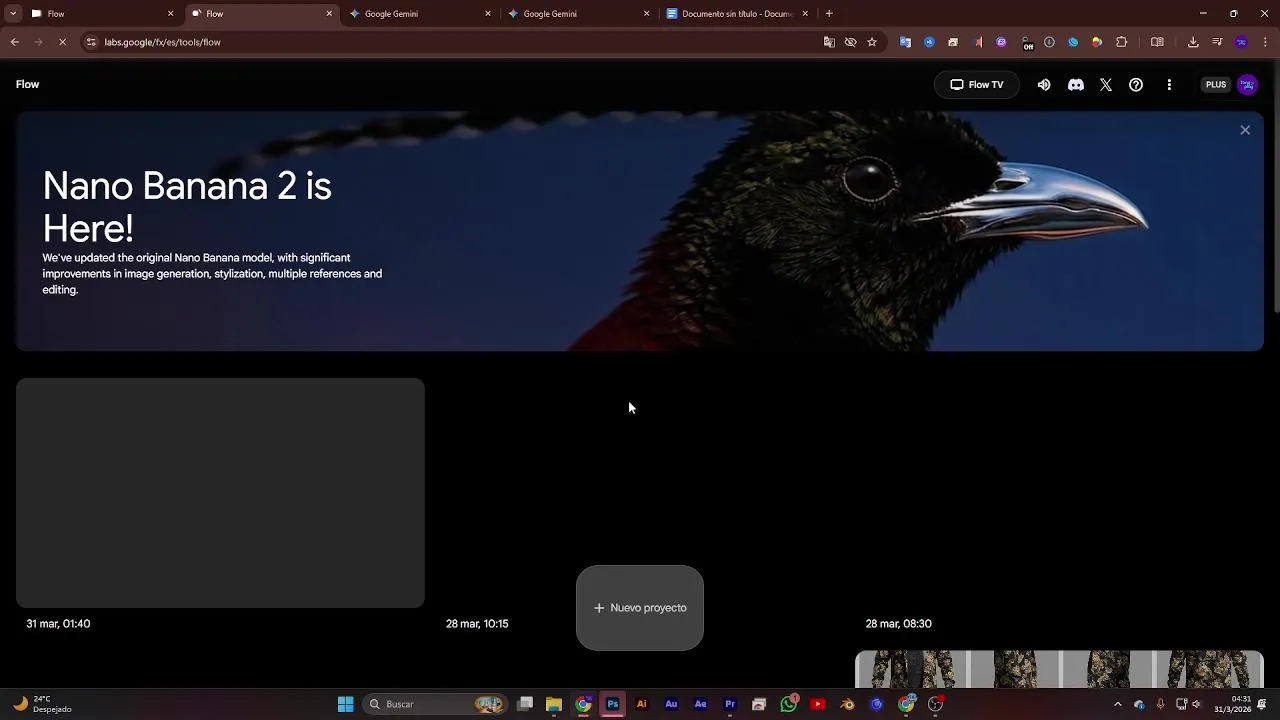This screenshot has height=720, width=1280.
Task: Open the clock showing 04:31
Action: 1233,704
